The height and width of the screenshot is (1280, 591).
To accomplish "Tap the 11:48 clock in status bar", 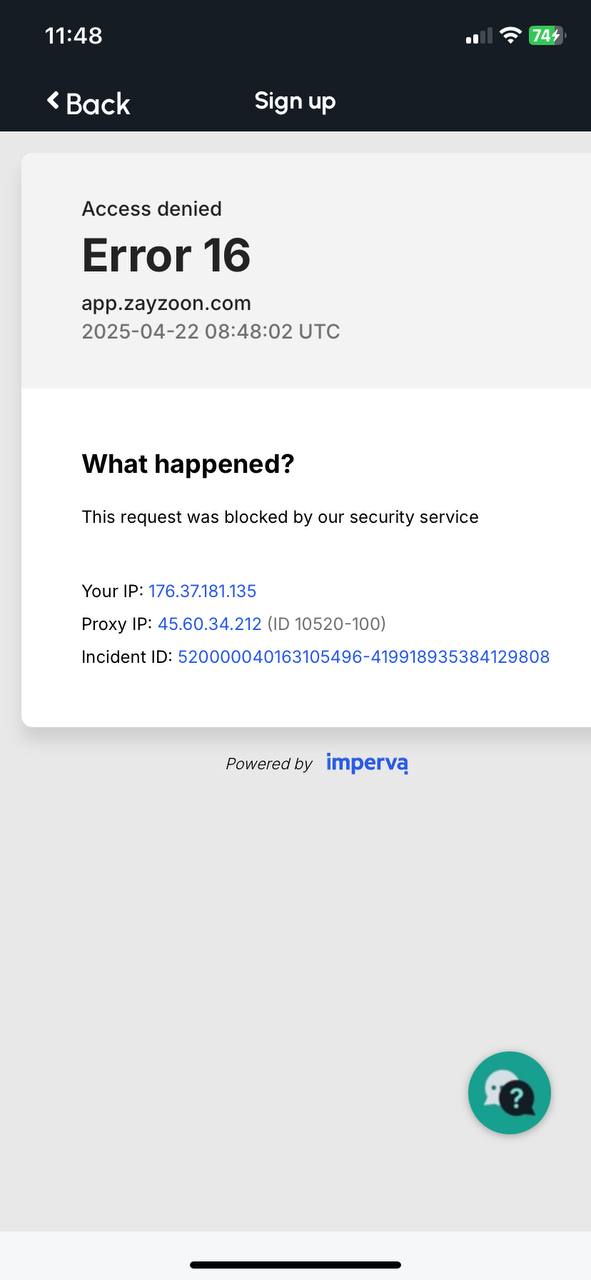I will [74, 36].
